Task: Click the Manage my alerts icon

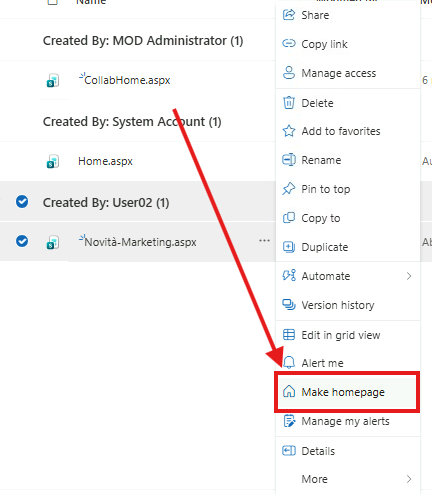Action: click(289, 421)
